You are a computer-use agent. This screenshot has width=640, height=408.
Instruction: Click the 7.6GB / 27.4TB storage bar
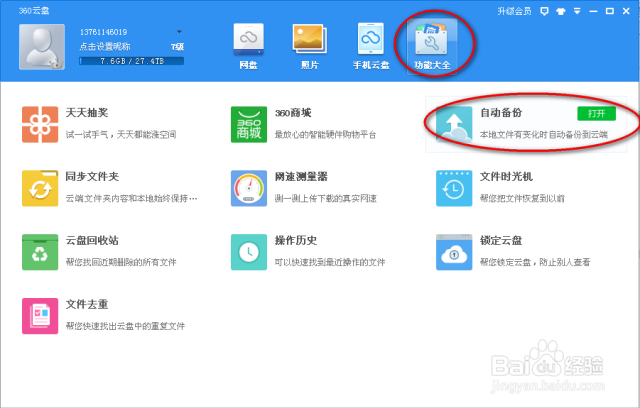click(131, 61)
